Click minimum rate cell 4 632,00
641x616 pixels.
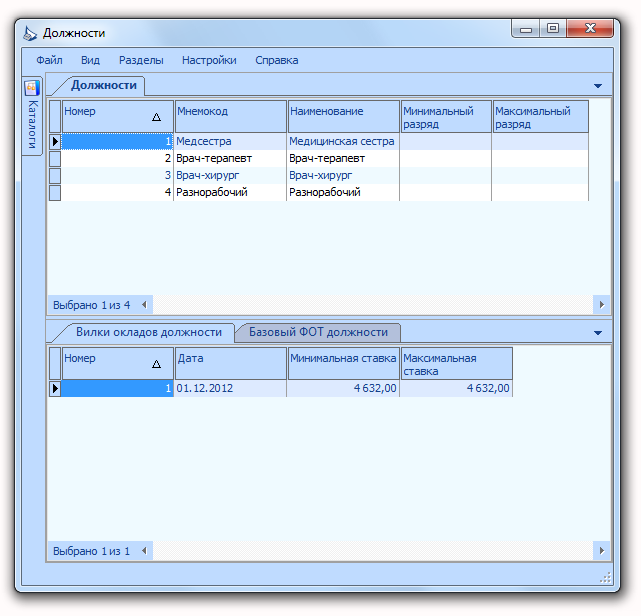coord(343,388)
